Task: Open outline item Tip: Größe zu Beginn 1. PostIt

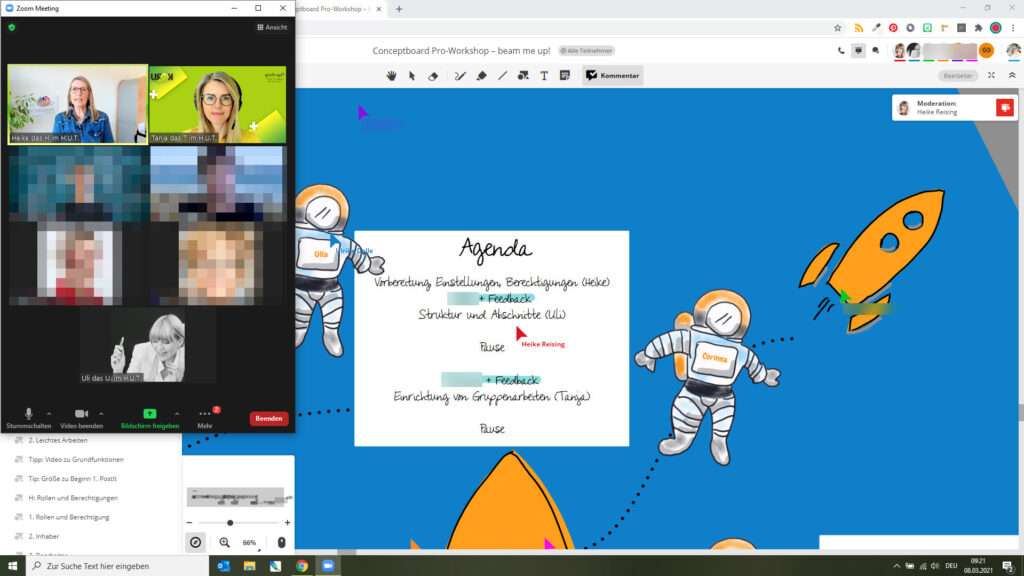Action: (72, 479)
